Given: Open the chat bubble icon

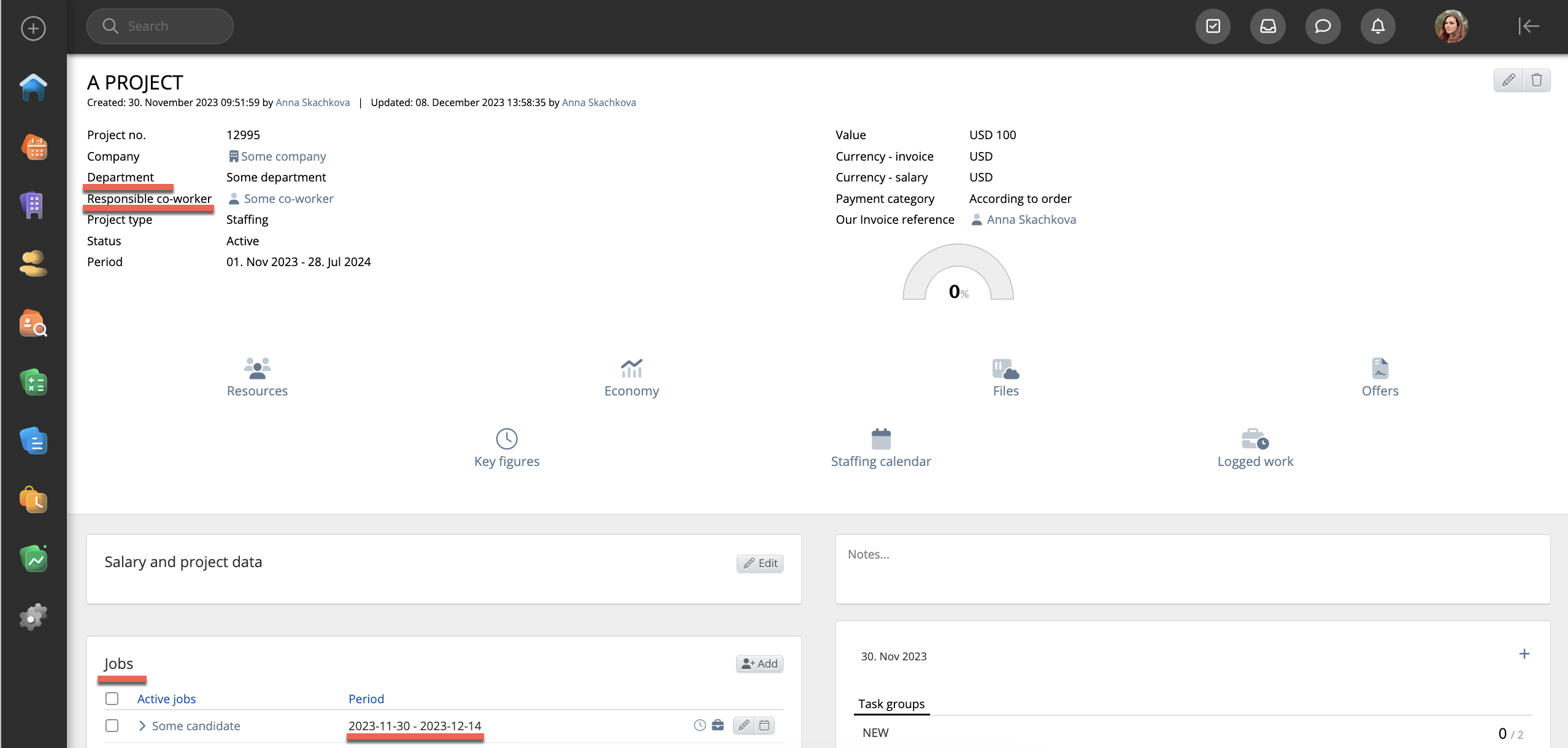Looking at the screenshot, I should pos(1323,26).
